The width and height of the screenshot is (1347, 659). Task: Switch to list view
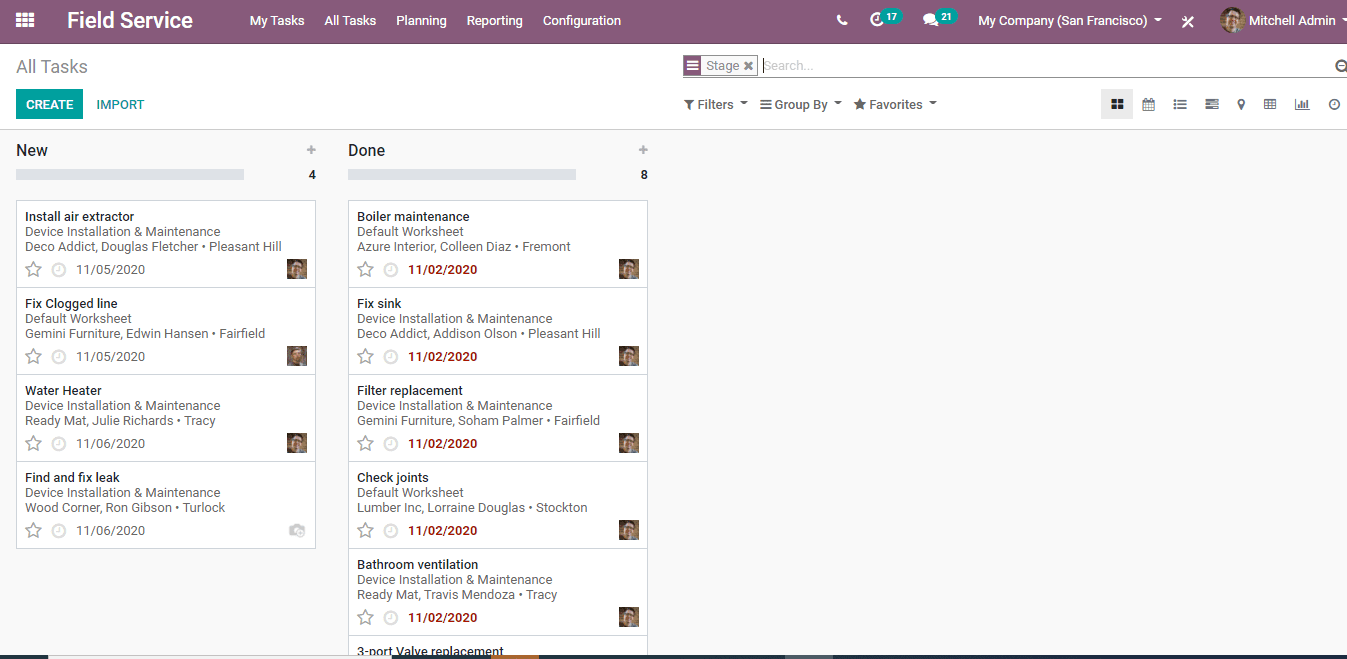[1180, 104]
